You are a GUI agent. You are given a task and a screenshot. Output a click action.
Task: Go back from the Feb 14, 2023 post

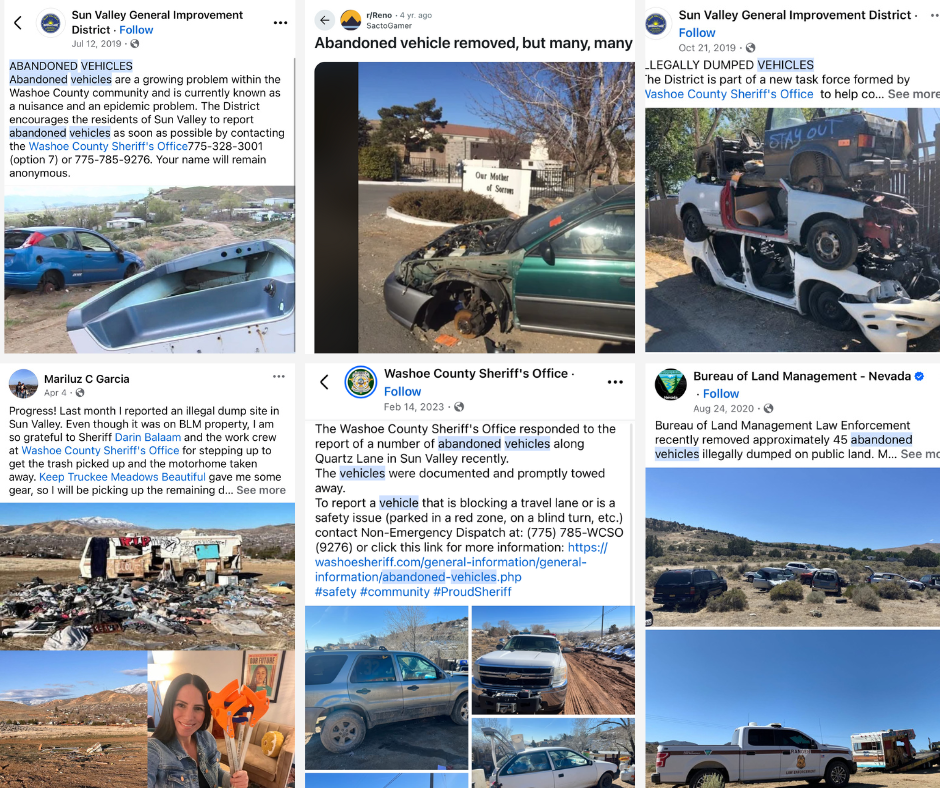point(324,382)
